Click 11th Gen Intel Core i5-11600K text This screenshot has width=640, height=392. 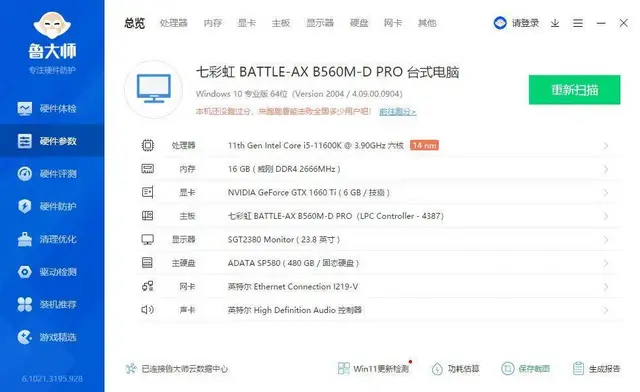(x=316, y=145)
